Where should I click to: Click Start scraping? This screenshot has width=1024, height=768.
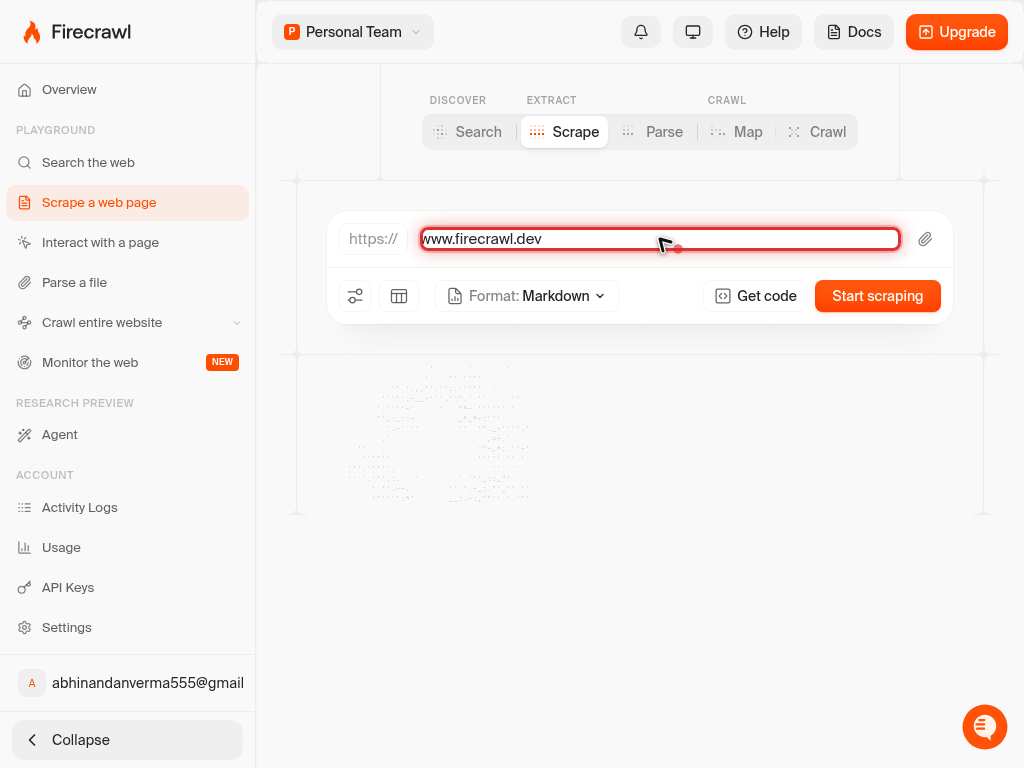pyautogui.click(x=878, y=296)
